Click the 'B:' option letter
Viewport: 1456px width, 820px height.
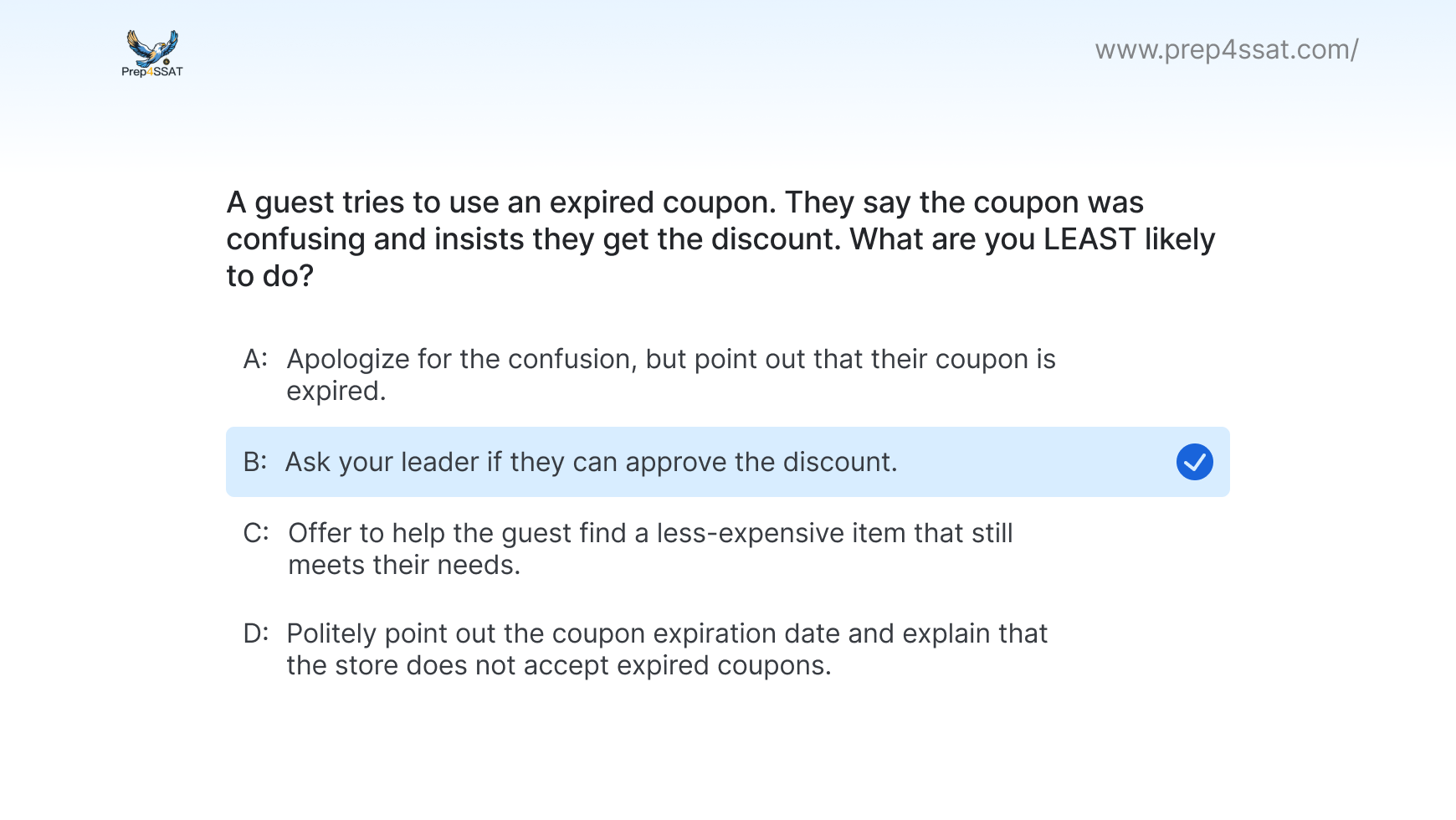pyautogui.click(x=255, y=462)
